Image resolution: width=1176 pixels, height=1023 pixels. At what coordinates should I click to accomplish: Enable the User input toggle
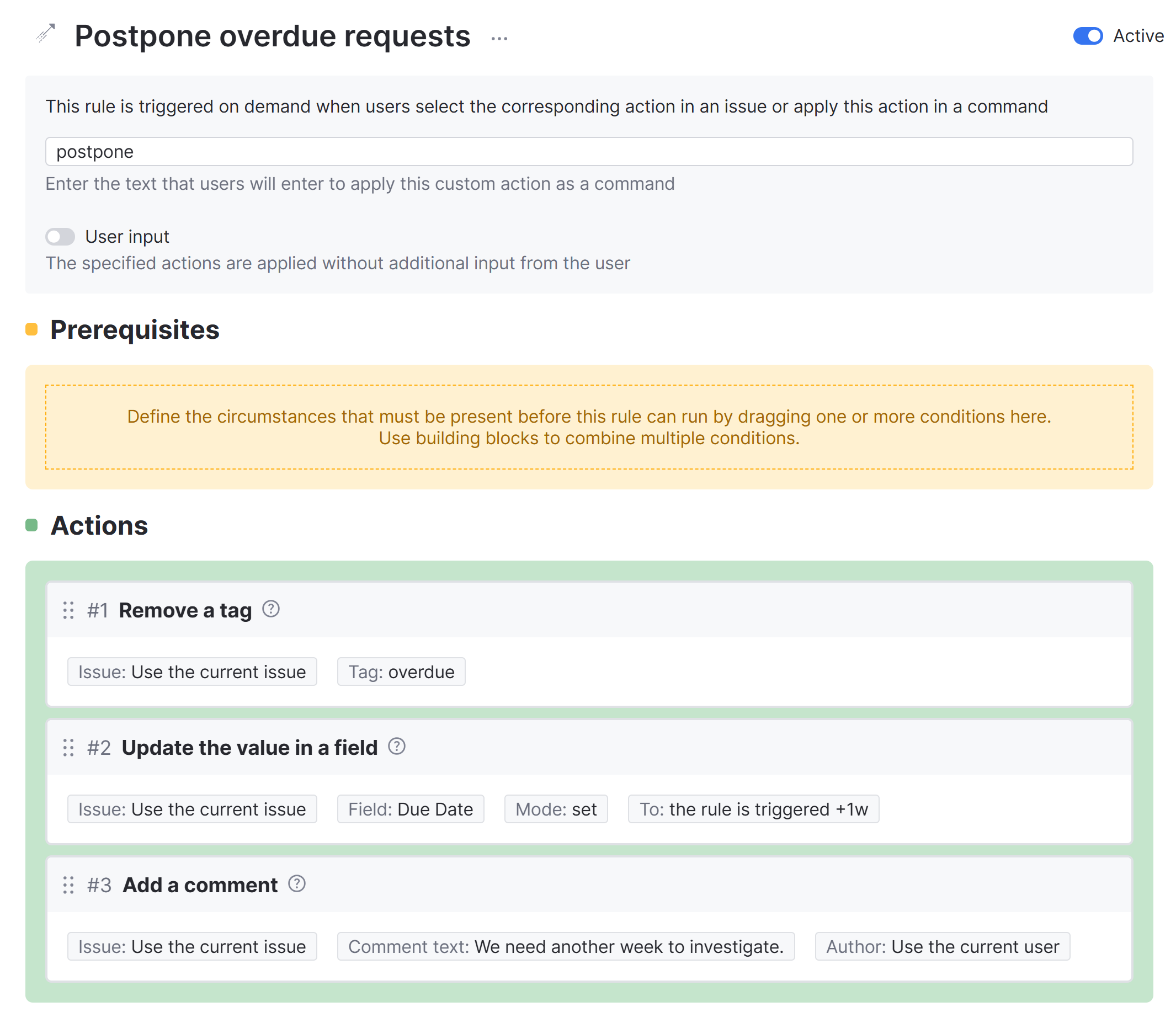point(60,236)
